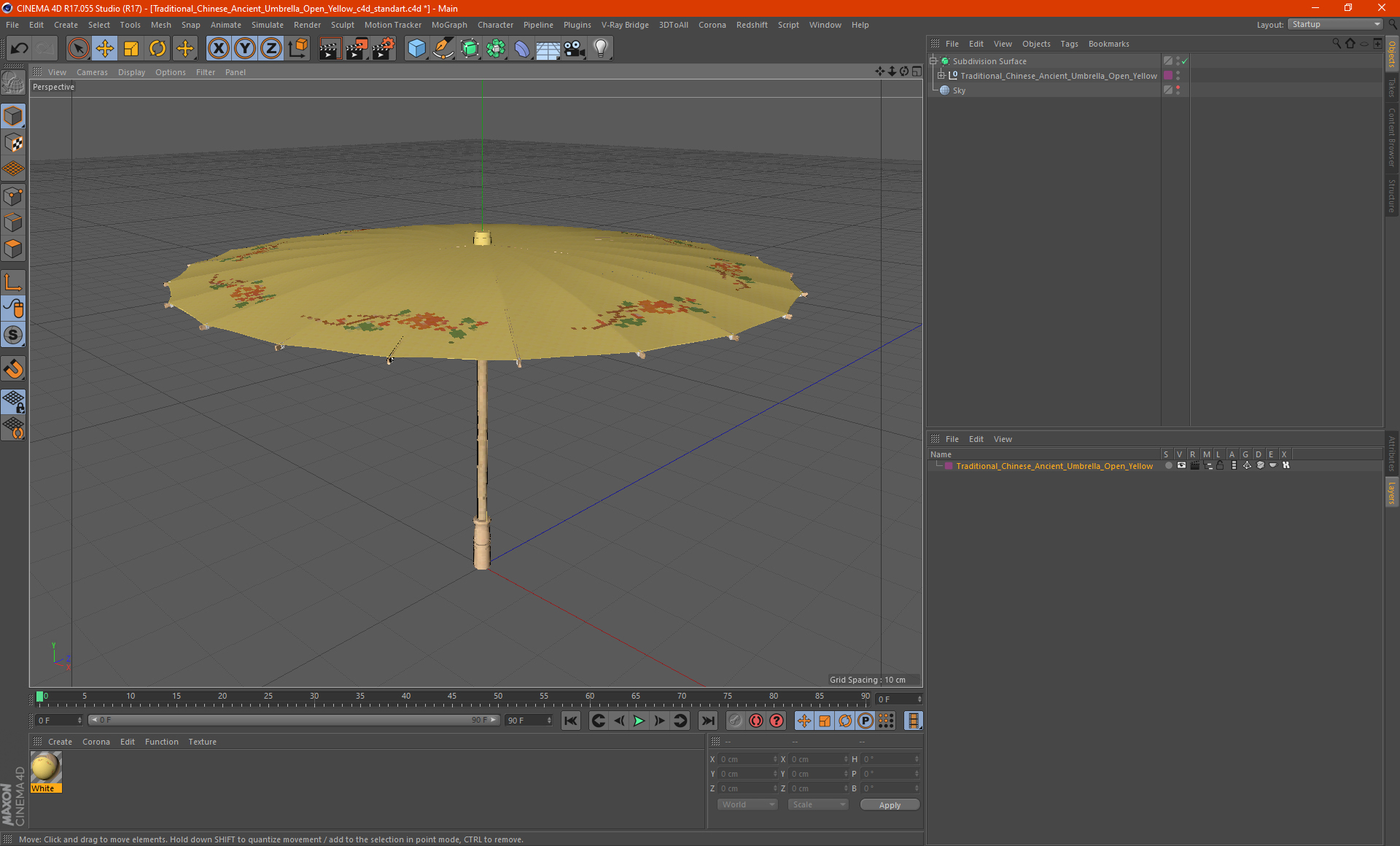
Task: Toggle the coordinate system icon
Action: [x=298, y=49]
